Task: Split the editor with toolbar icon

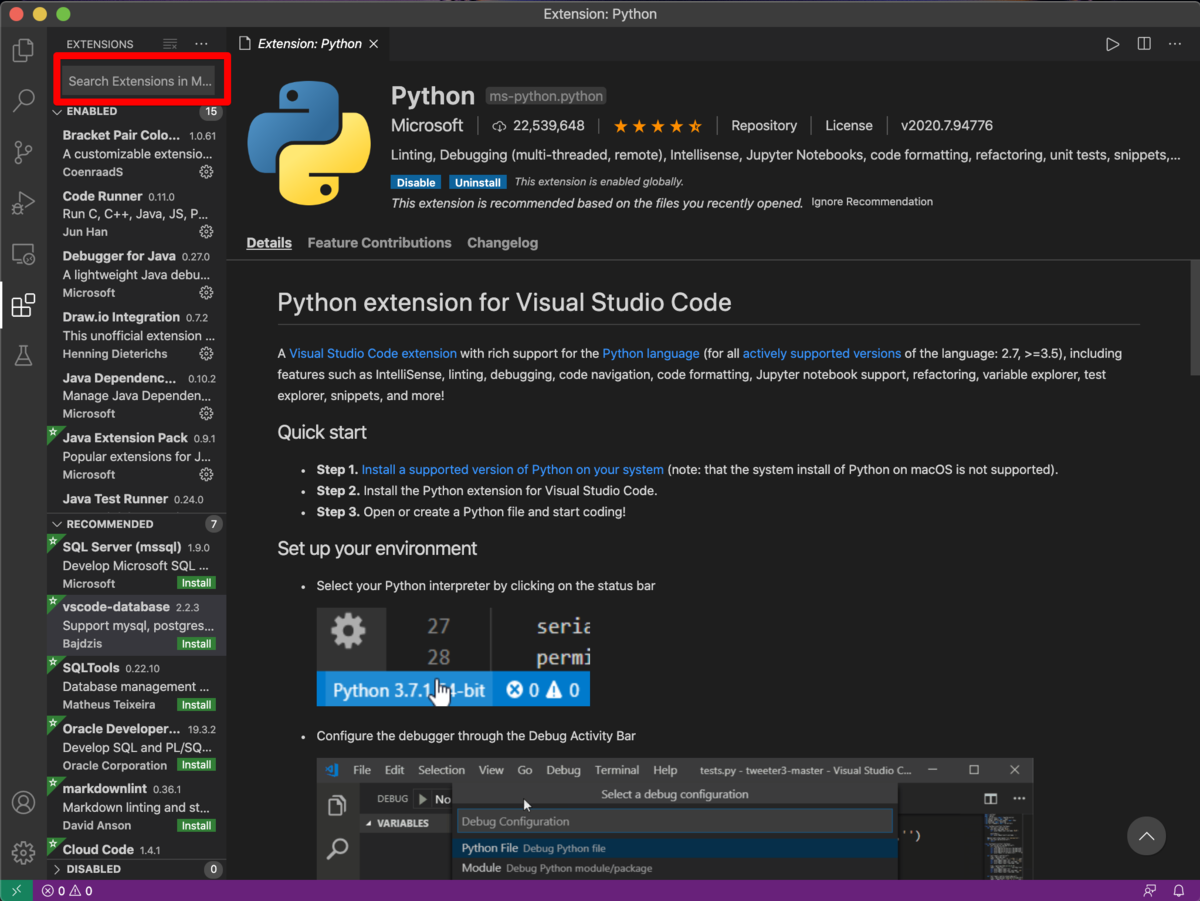Action: tap(1144, 44)
